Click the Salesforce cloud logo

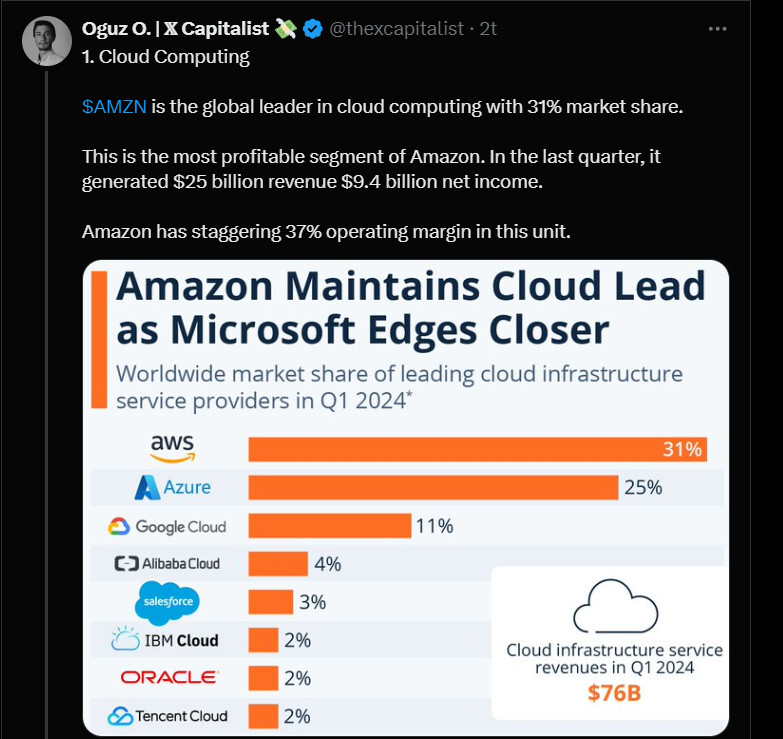click(x=167, y=602)
